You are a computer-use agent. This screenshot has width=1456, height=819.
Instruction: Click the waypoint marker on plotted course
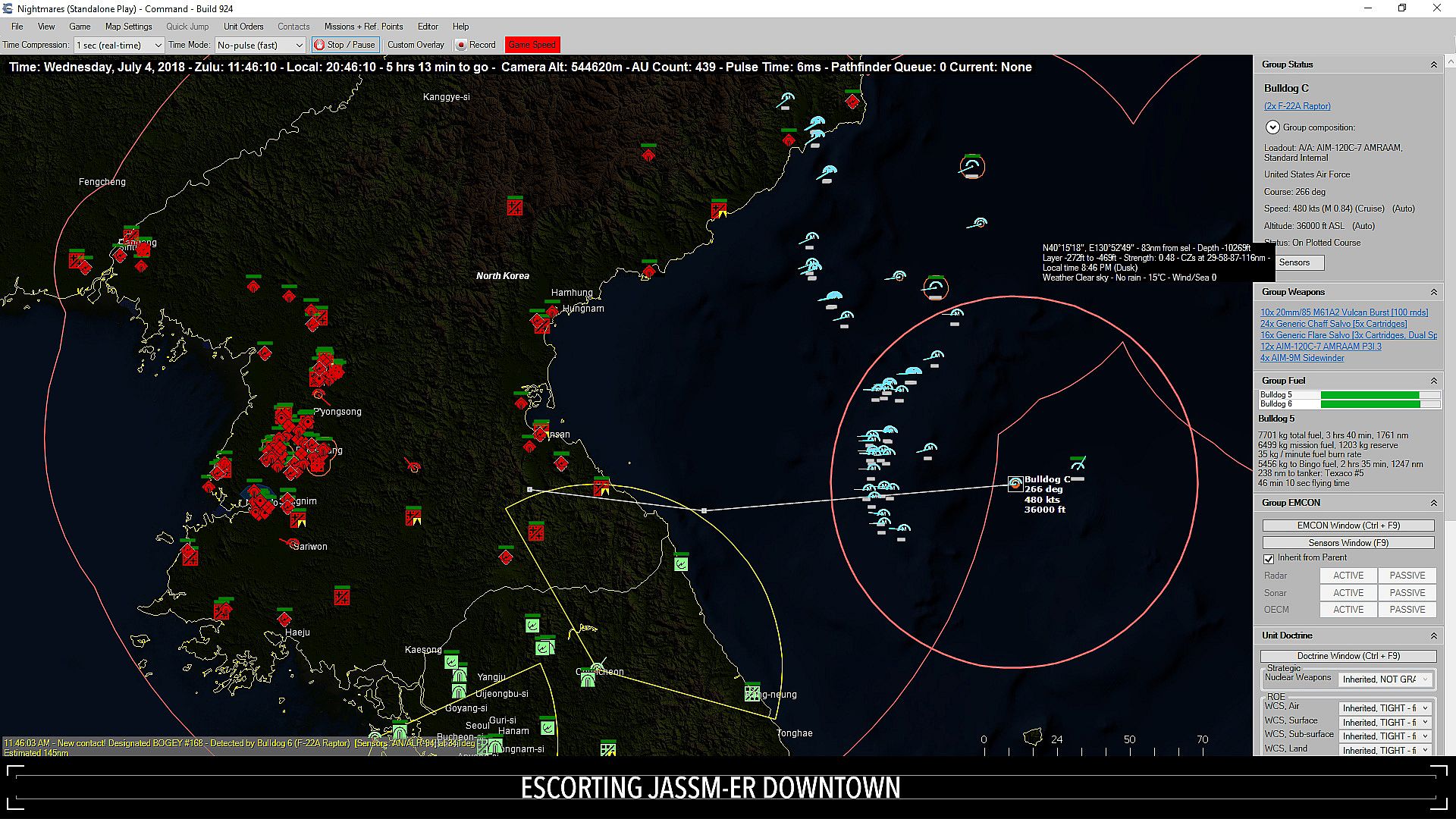pos(704,510)
